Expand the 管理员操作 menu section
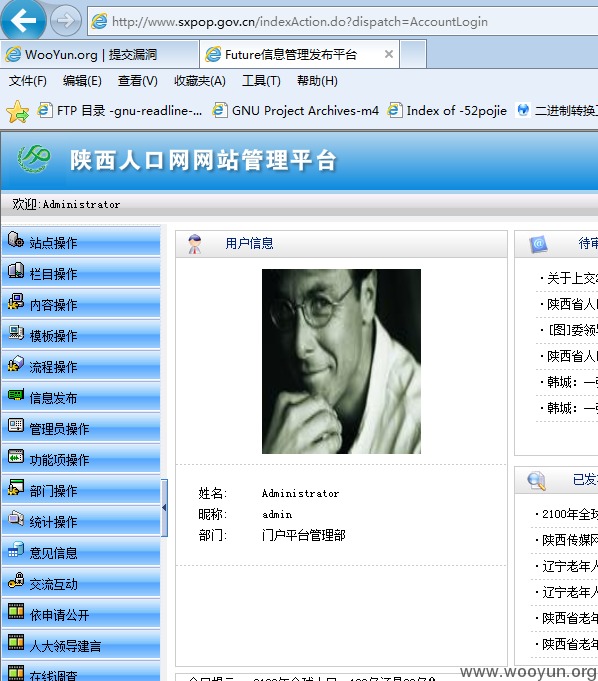The height and width of the screenshot is (681, 598). (x=81, y=429)
